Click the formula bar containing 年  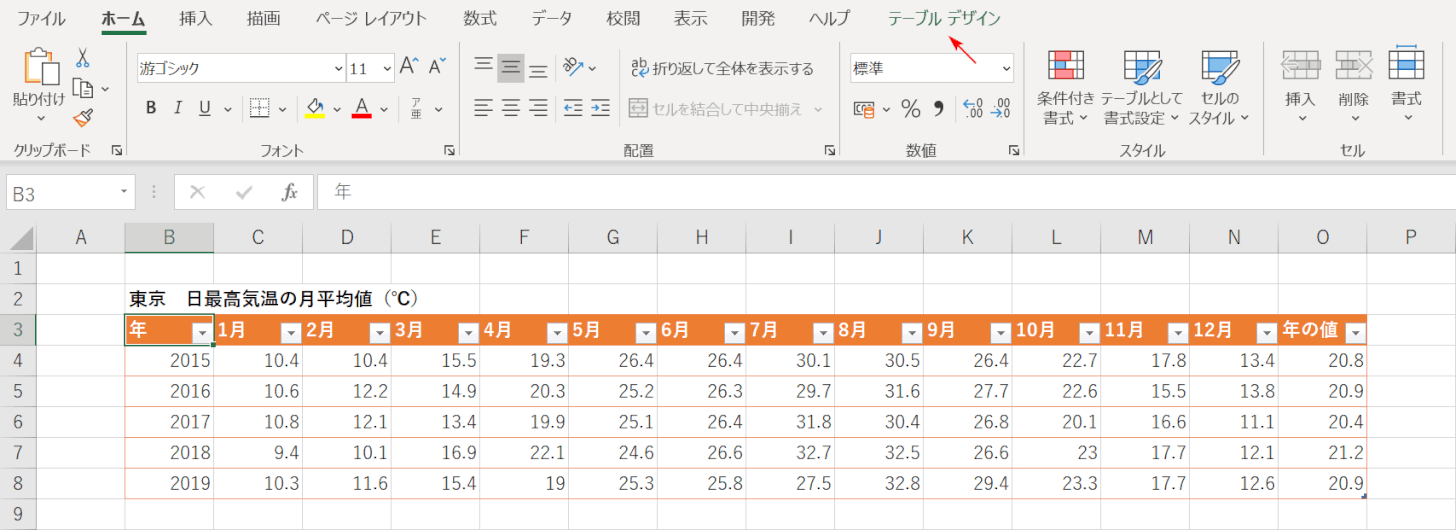pos(885,192)
